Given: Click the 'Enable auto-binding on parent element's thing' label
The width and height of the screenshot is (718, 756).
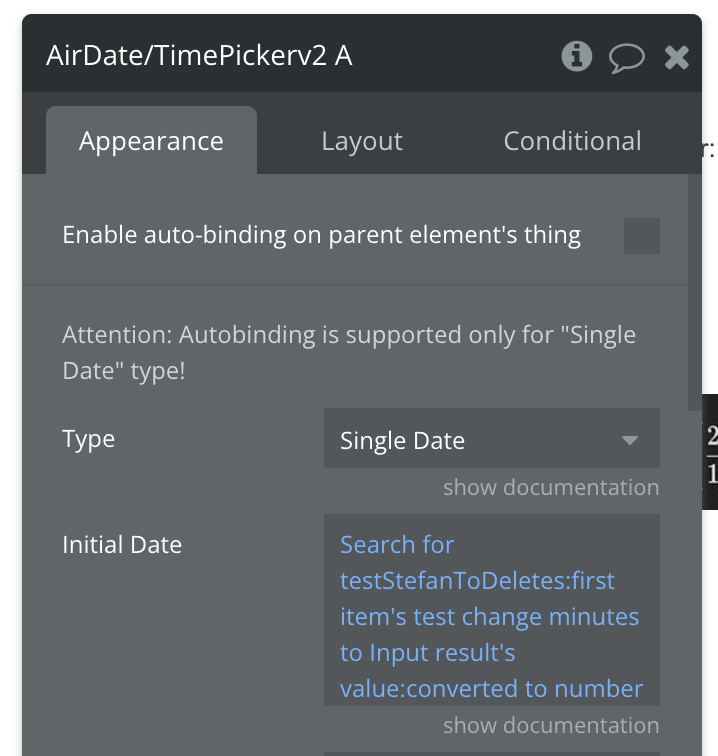Looking at the screenshot, I should pos(321,235).
